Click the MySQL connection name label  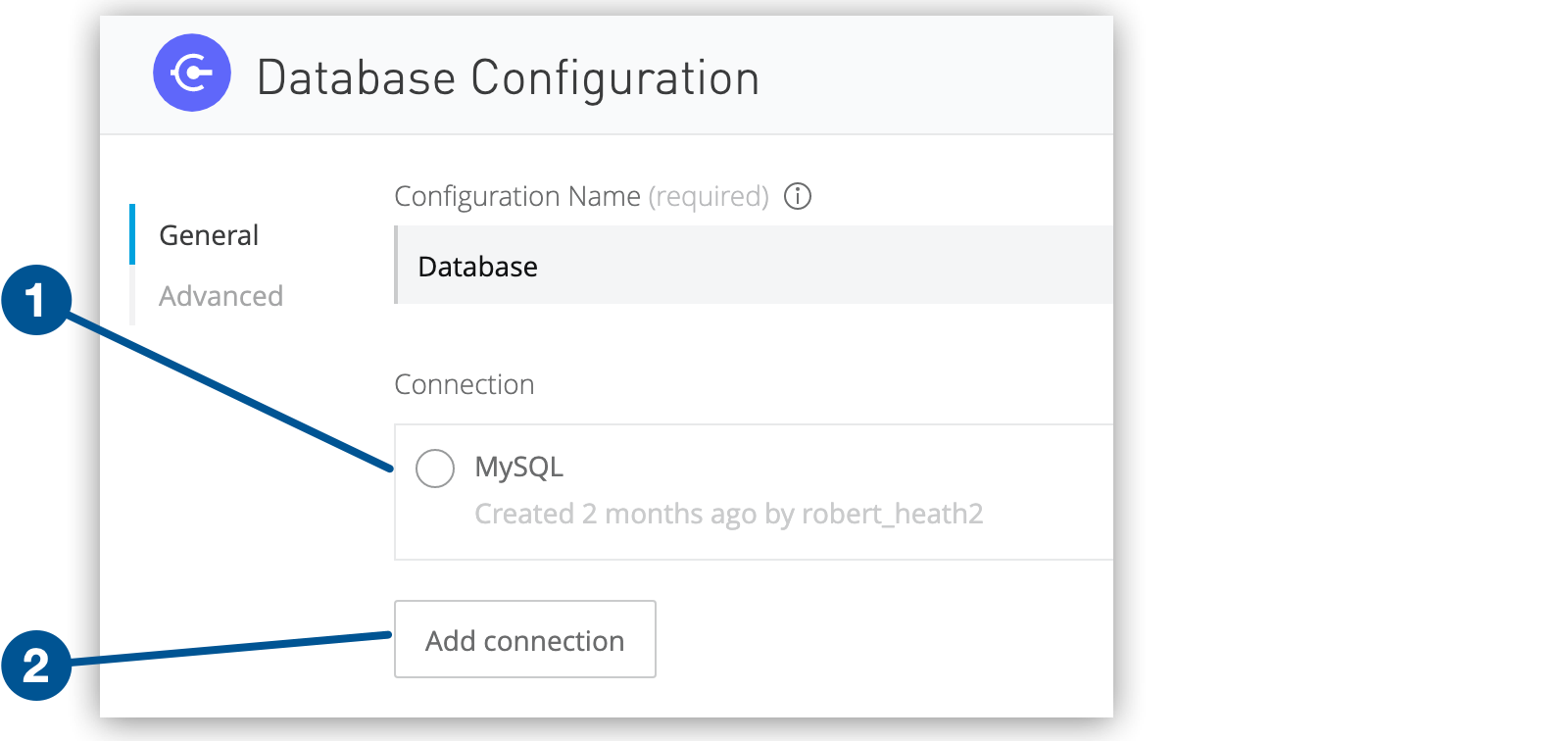tap(518, 467)
